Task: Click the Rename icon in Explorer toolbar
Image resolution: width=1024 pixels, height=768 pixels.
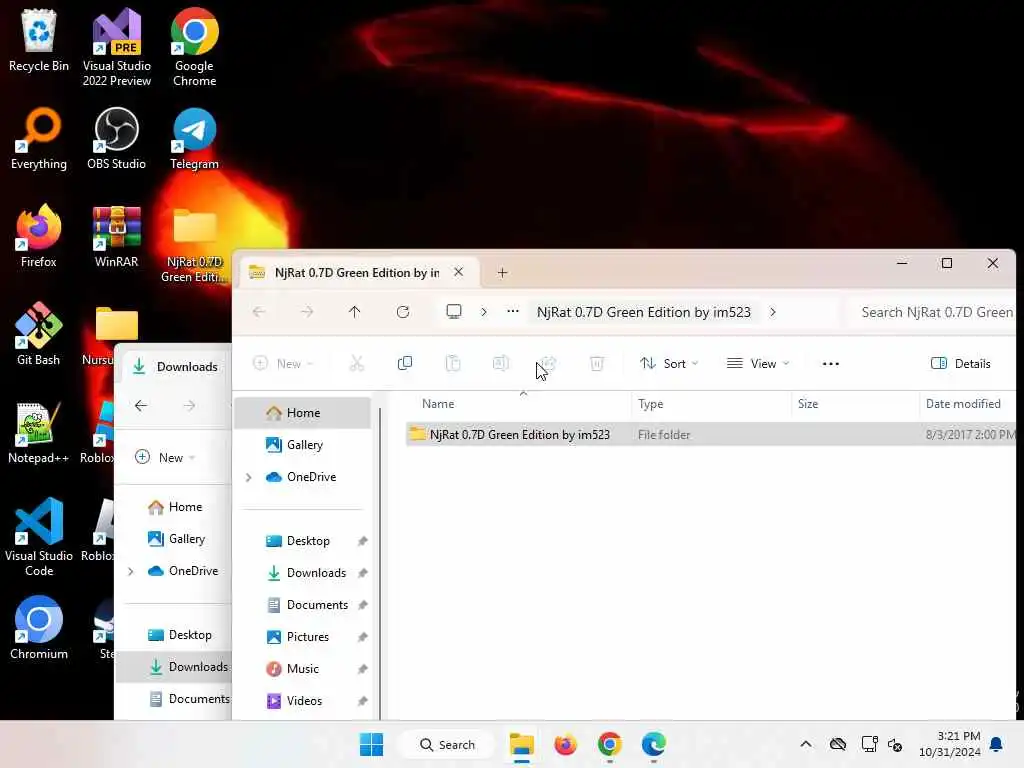Action: coord(501,363)
